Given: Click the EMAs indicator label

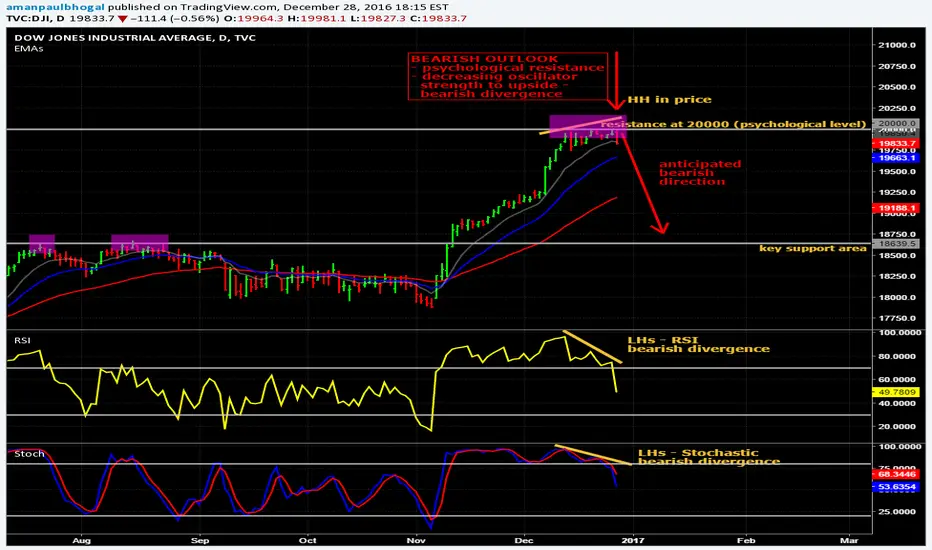Looking at the screenshot, I should click(x=29, y=49).
